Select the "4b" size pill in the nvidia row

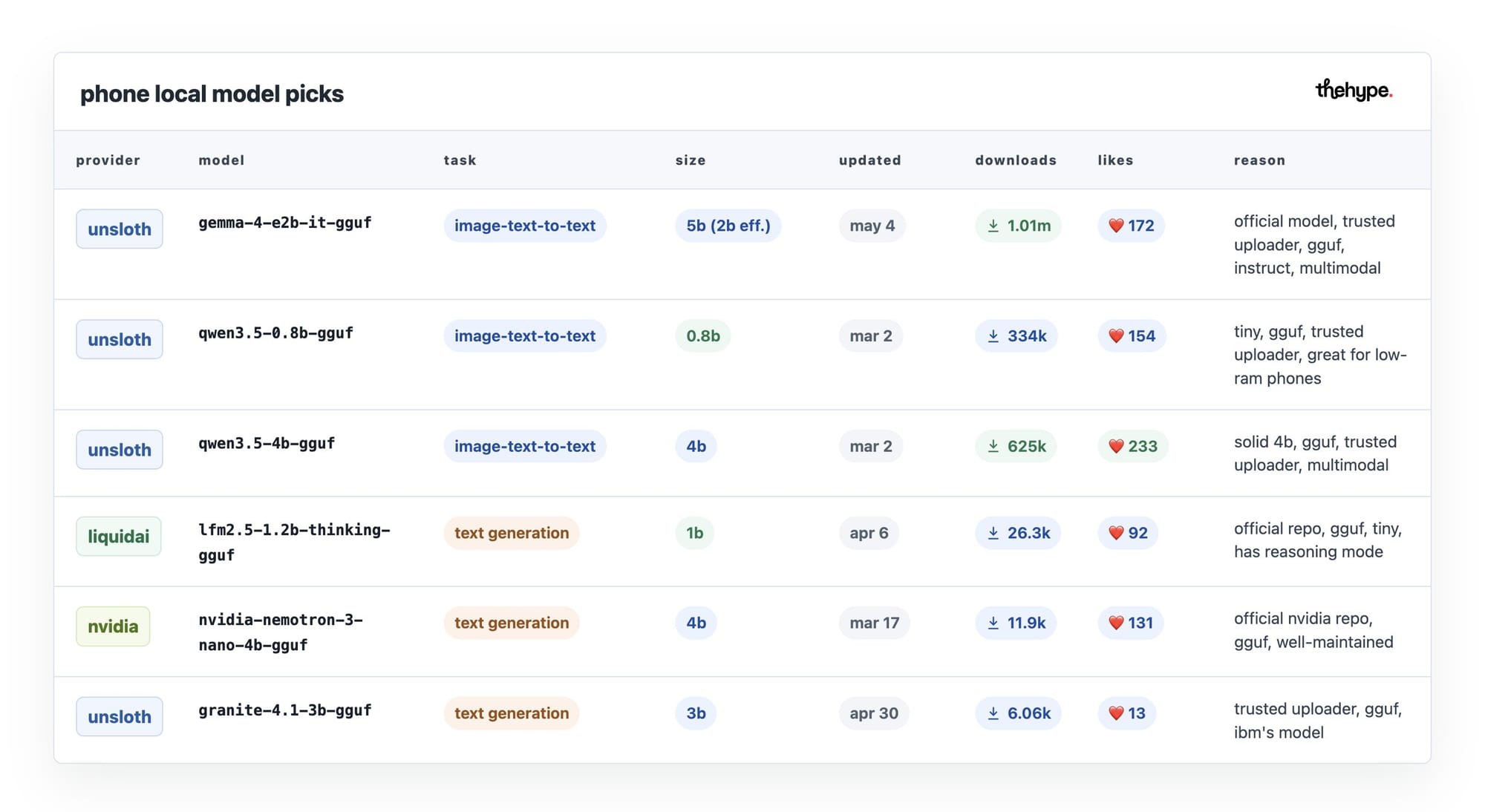click(x=696, y=623)
